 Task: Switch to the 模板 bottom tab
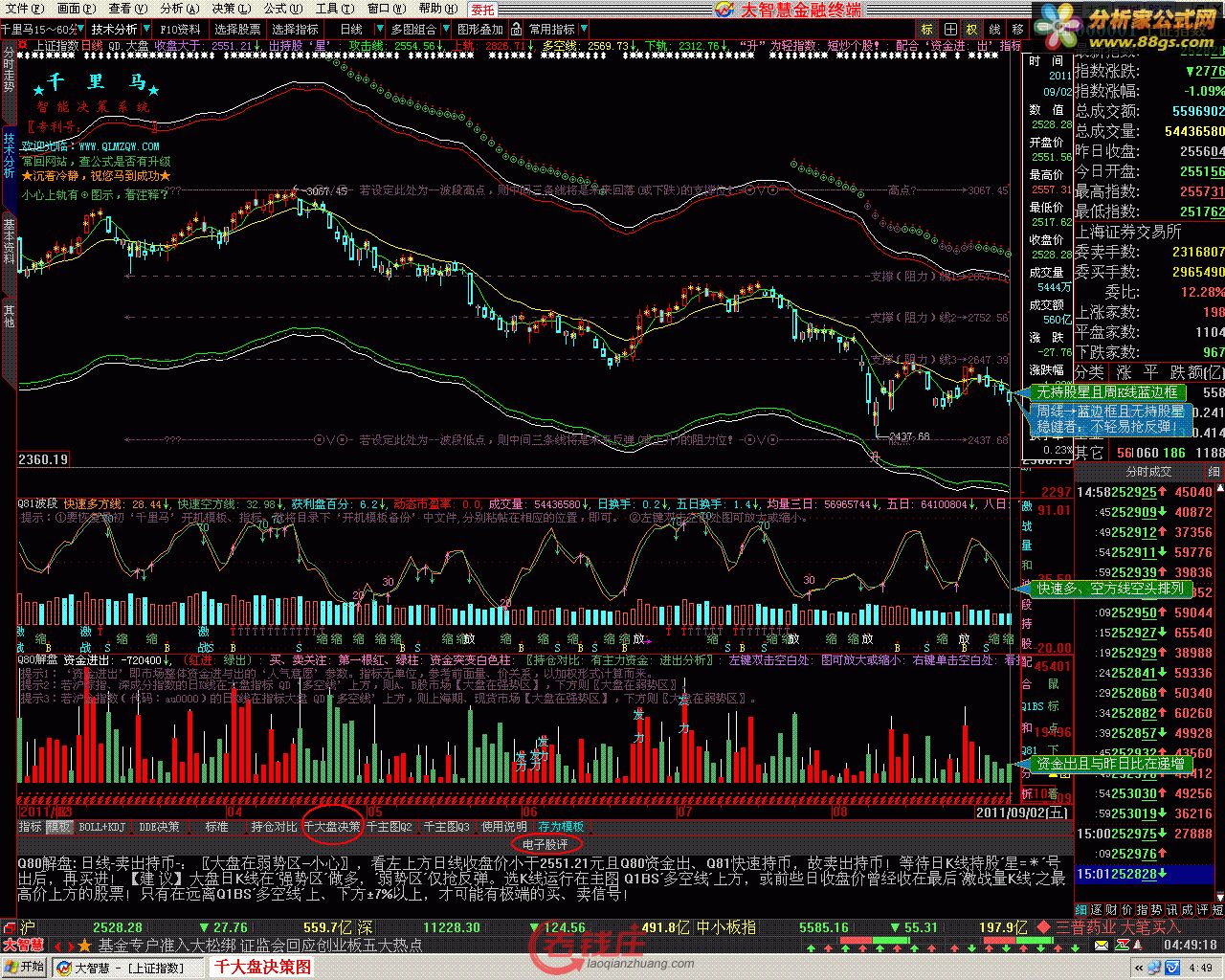(x=58, y=826)
